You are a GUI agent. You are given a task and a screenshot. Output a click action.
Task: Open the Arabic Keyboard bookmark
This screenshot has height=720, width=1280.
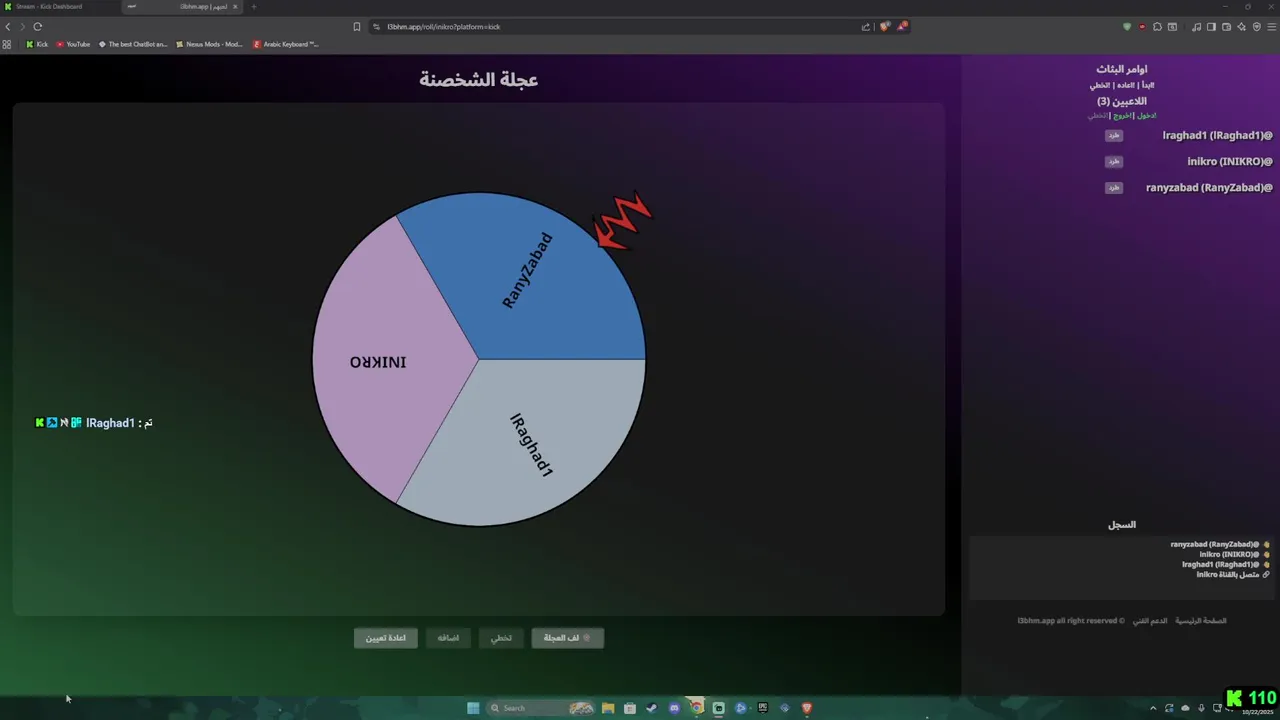286,44
